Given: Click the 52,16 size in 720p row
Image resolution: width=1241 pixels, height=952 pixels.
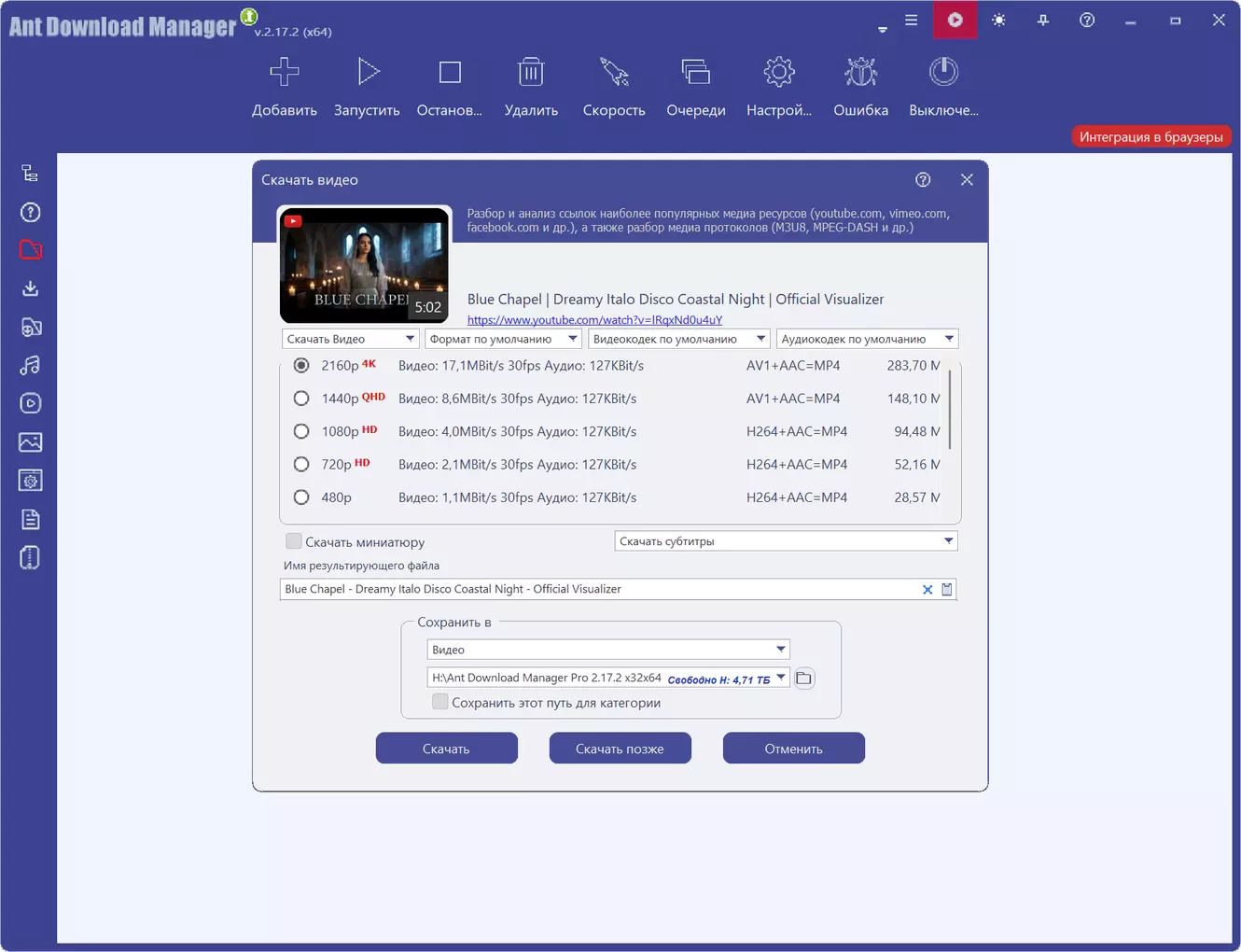Looking at the screenshot, I should point(917,465).
